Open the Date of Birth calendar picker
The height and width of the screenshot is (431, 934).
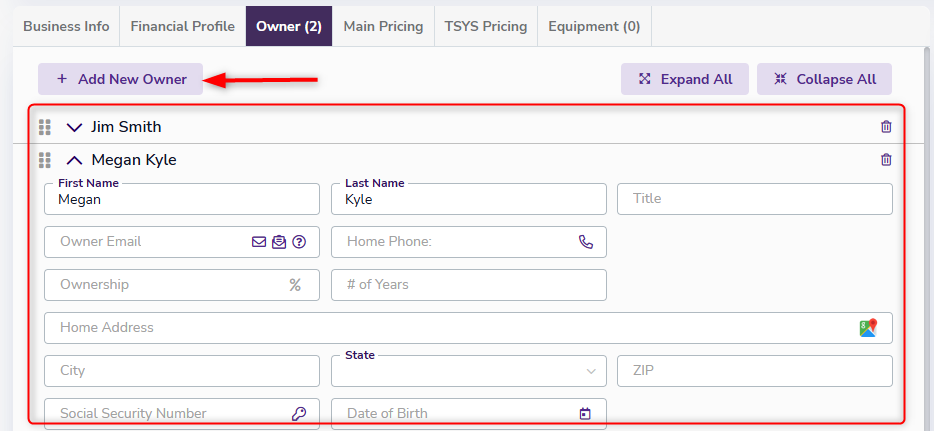coord(585,414)
